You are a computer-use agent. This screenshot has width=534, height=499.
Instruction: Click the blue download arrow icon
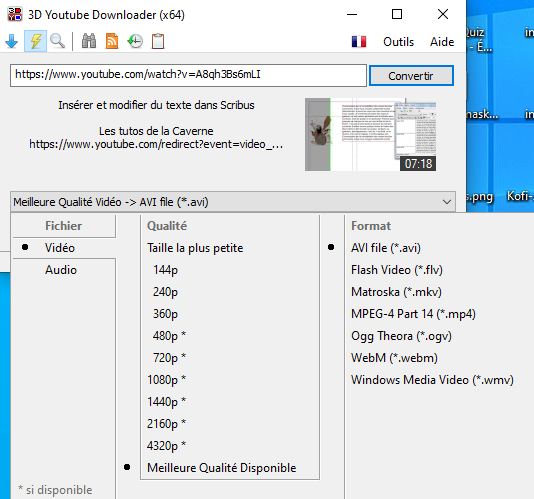pyautogui.click(x=12, y=41)
